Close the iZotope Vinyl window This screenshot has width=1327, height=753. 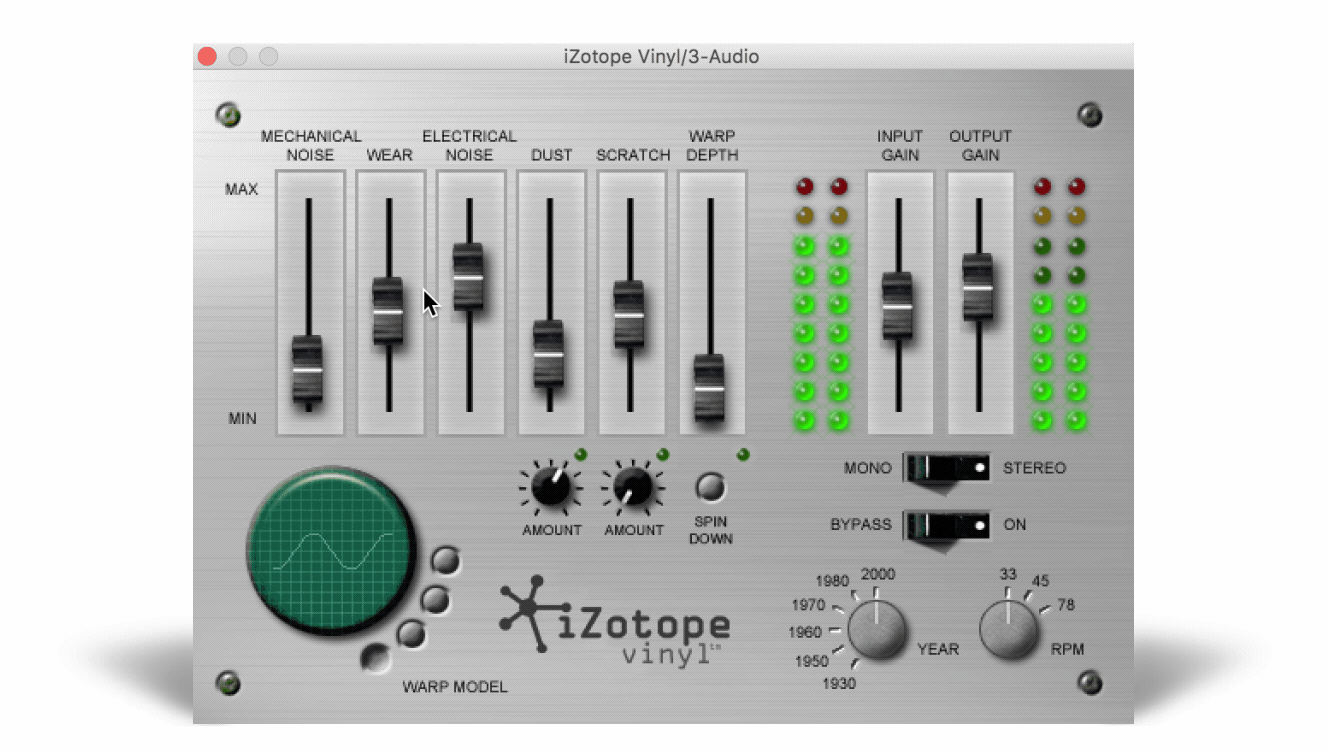point(207,57)
